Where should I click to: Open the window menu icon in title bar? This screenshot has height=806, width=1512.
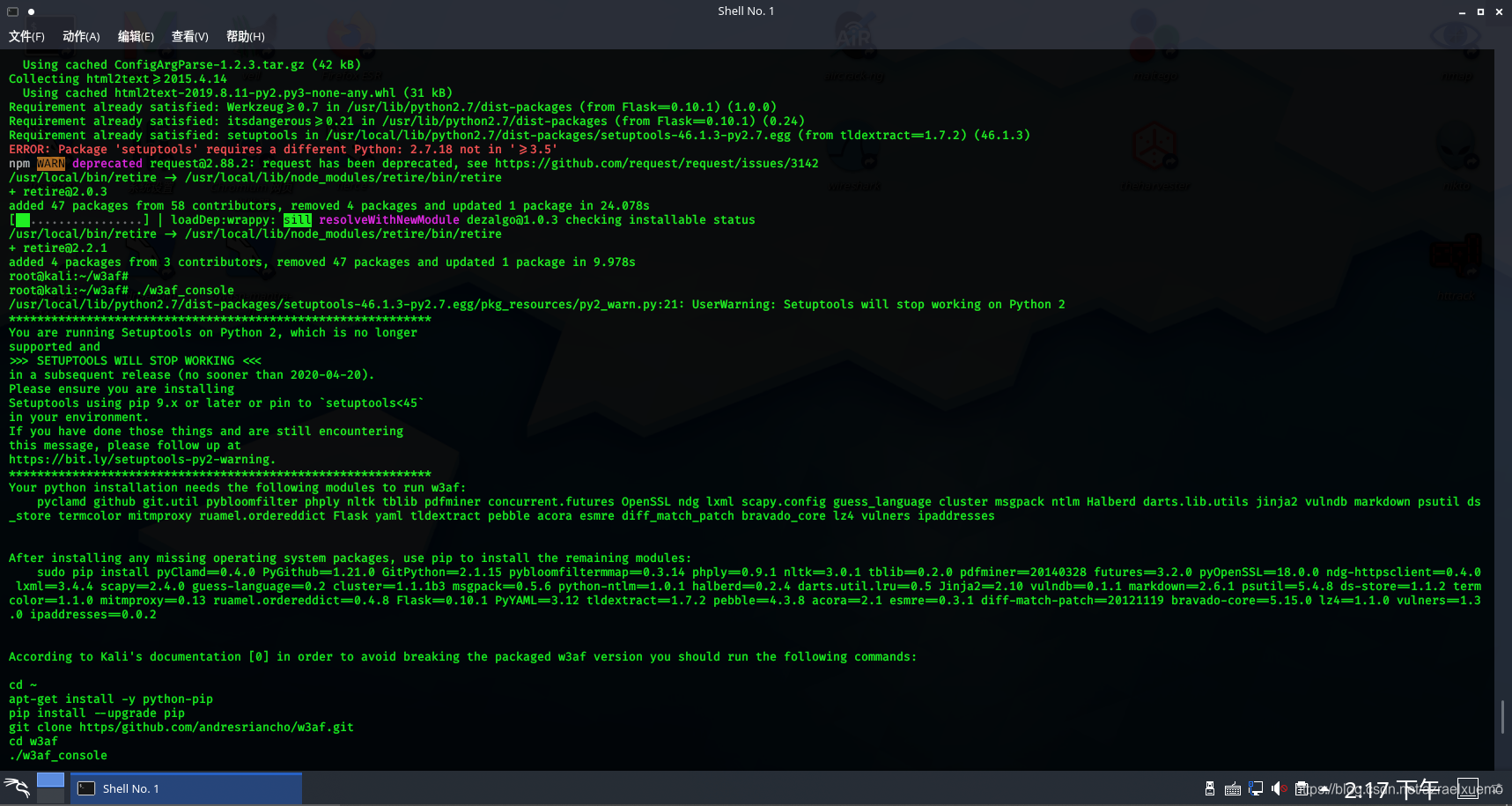(12, 11)
